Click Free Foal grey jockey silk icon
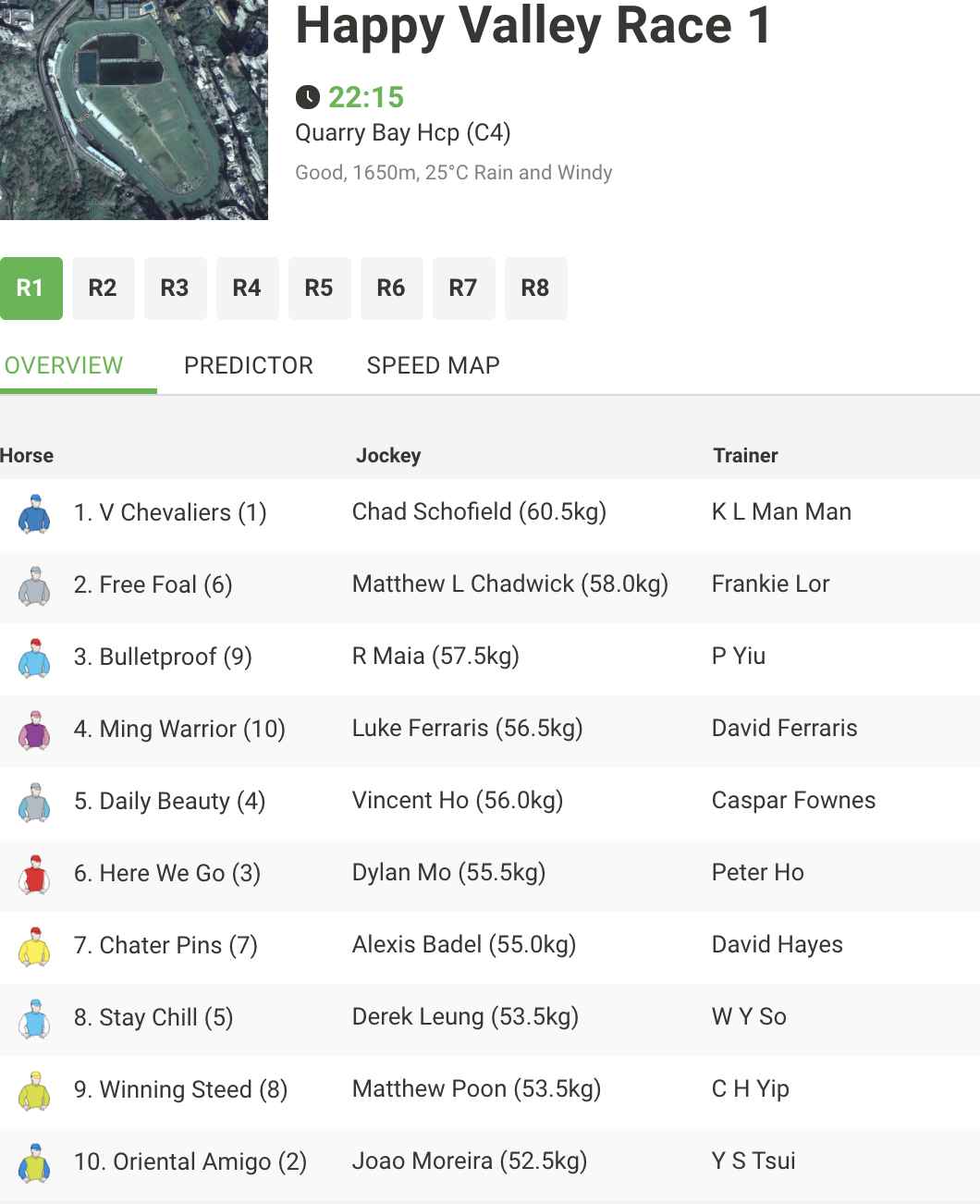 35,585
